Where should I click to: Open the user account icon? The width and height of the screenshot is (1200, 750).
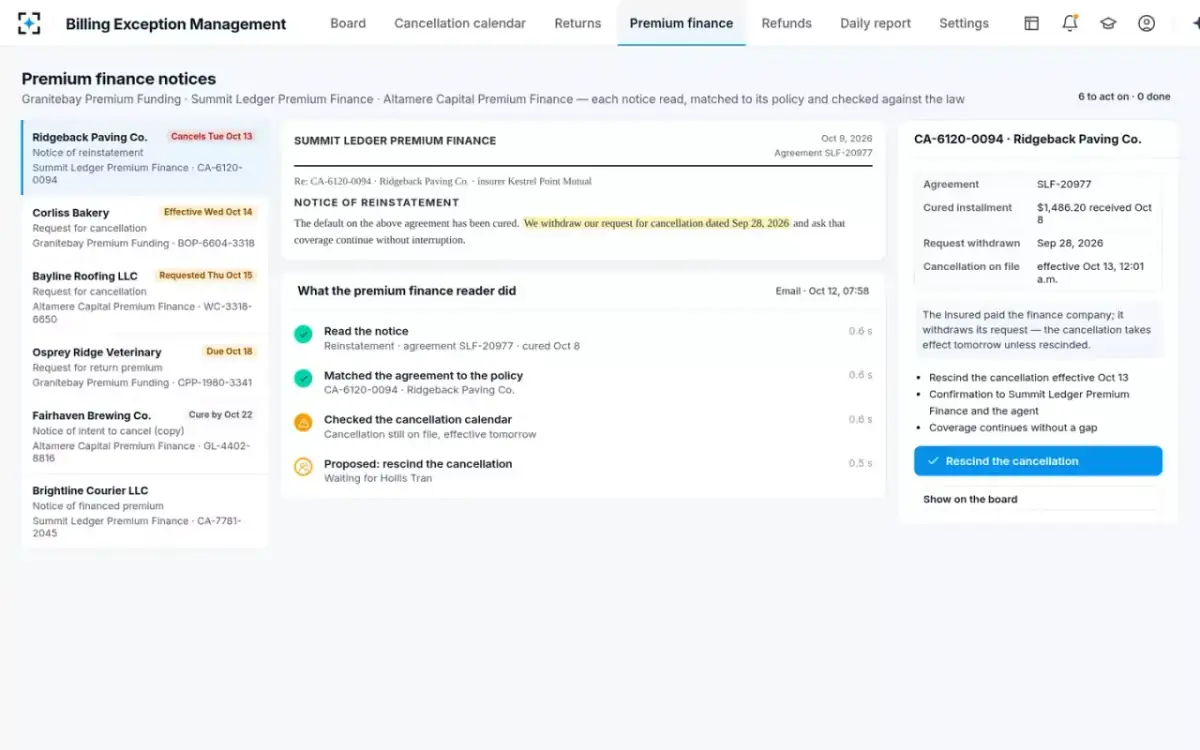click(x=1146, y=23)
